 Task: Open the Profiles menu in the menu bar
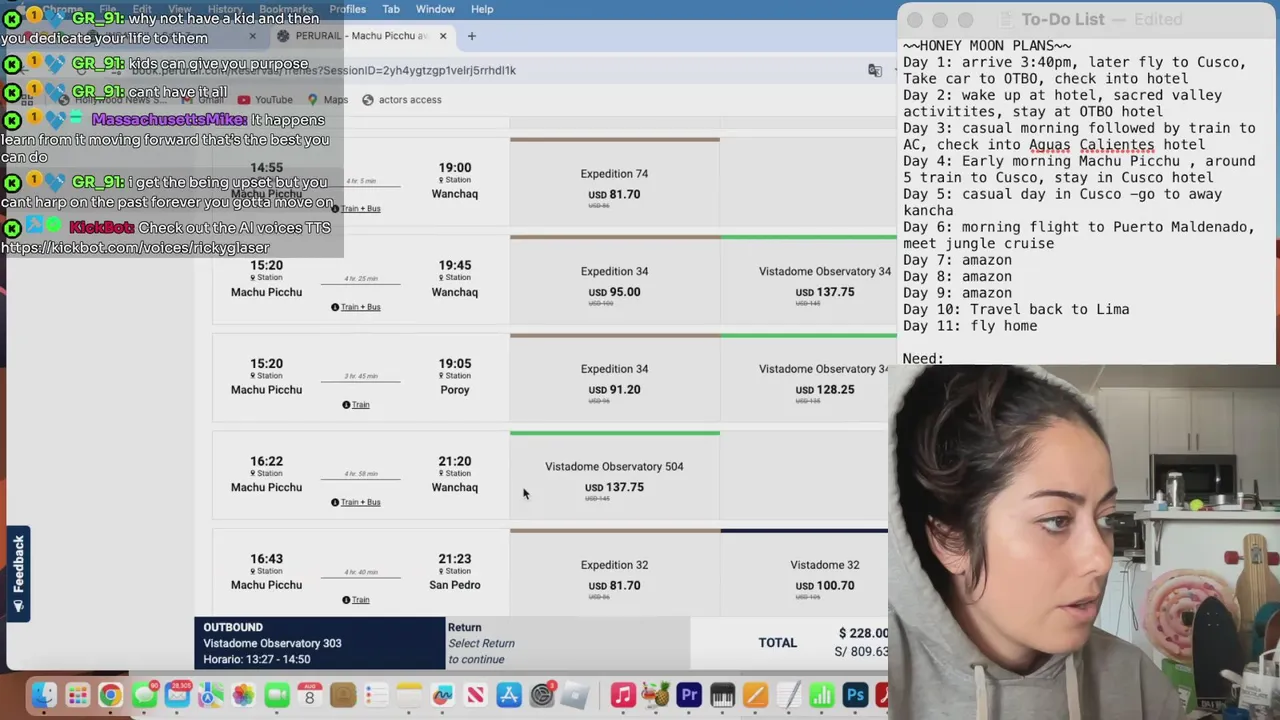[347, 9]
